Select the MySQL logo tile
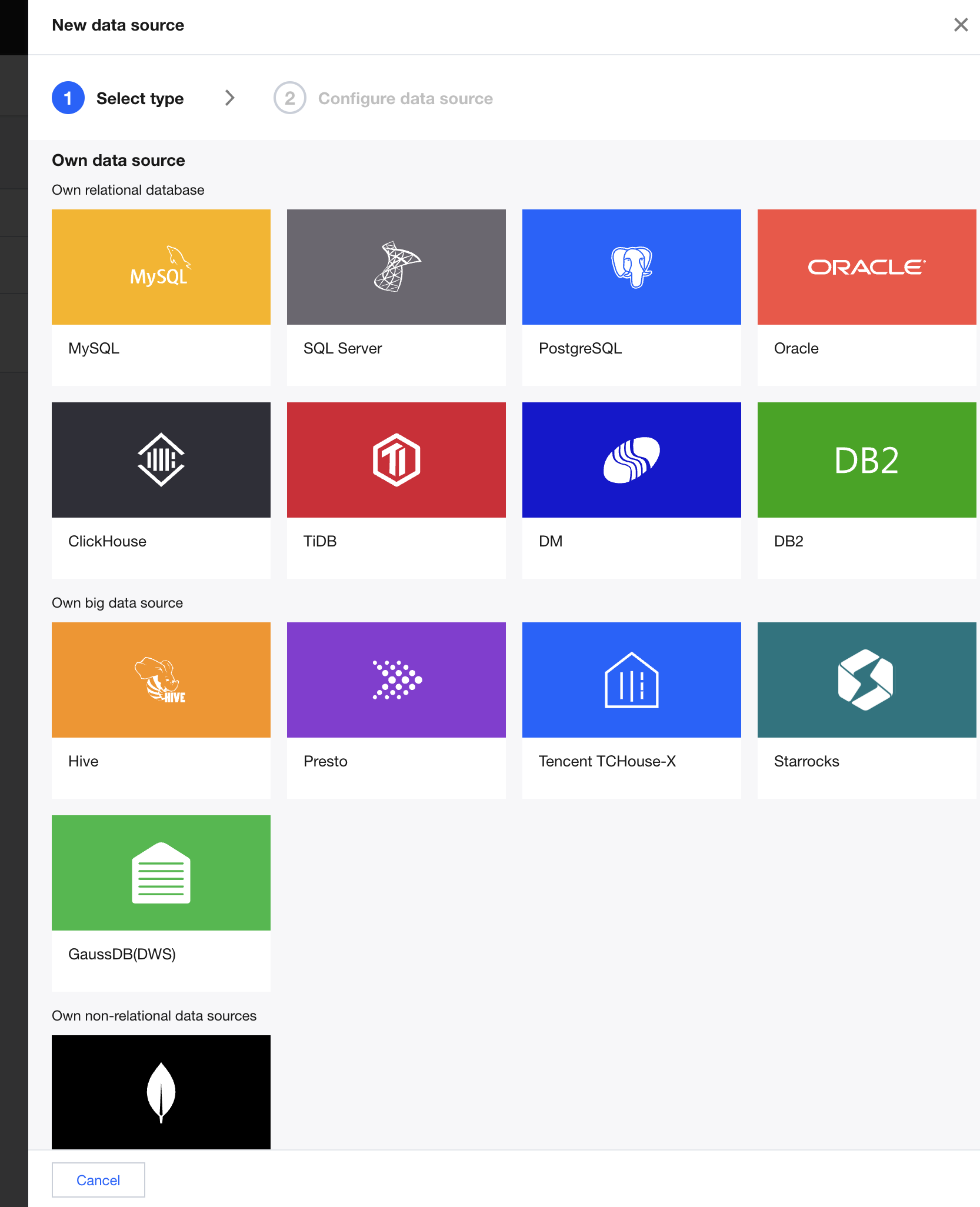Image resolution: width=980 pixels, height=1207 pixels. point(161,267)
